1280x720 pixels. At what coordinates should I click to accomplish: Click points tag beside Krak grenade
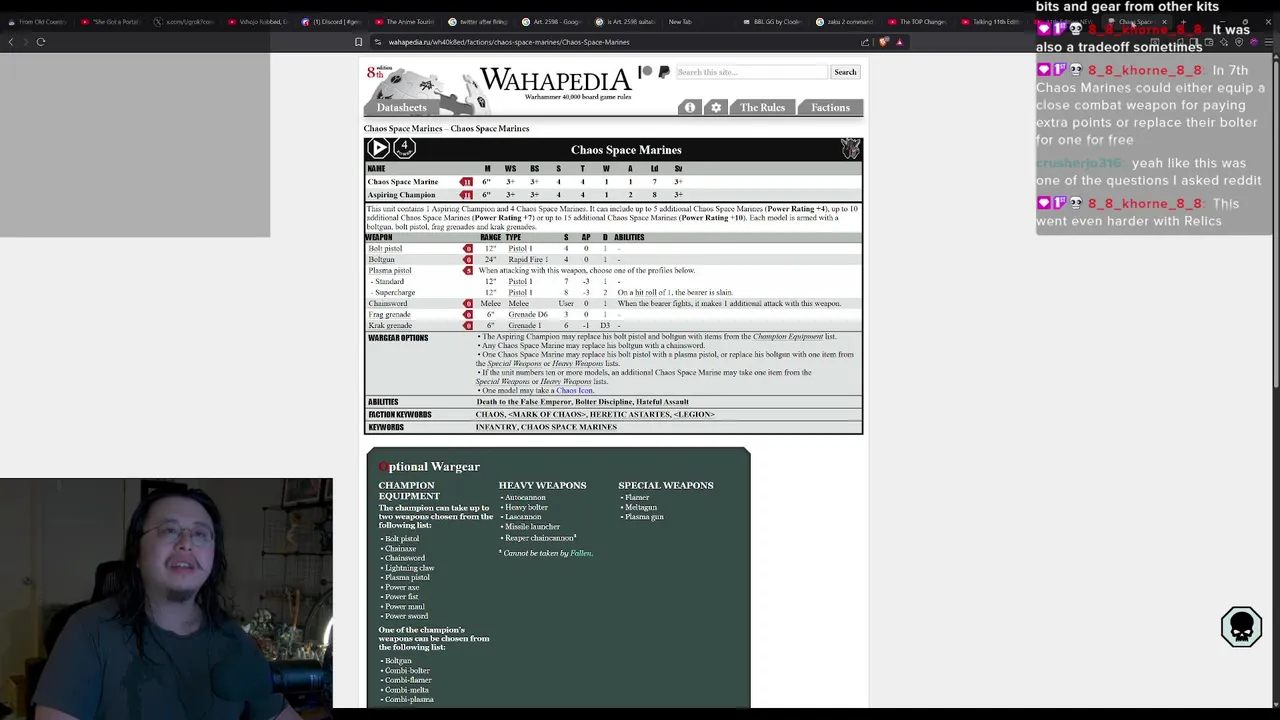coord(467,325)
